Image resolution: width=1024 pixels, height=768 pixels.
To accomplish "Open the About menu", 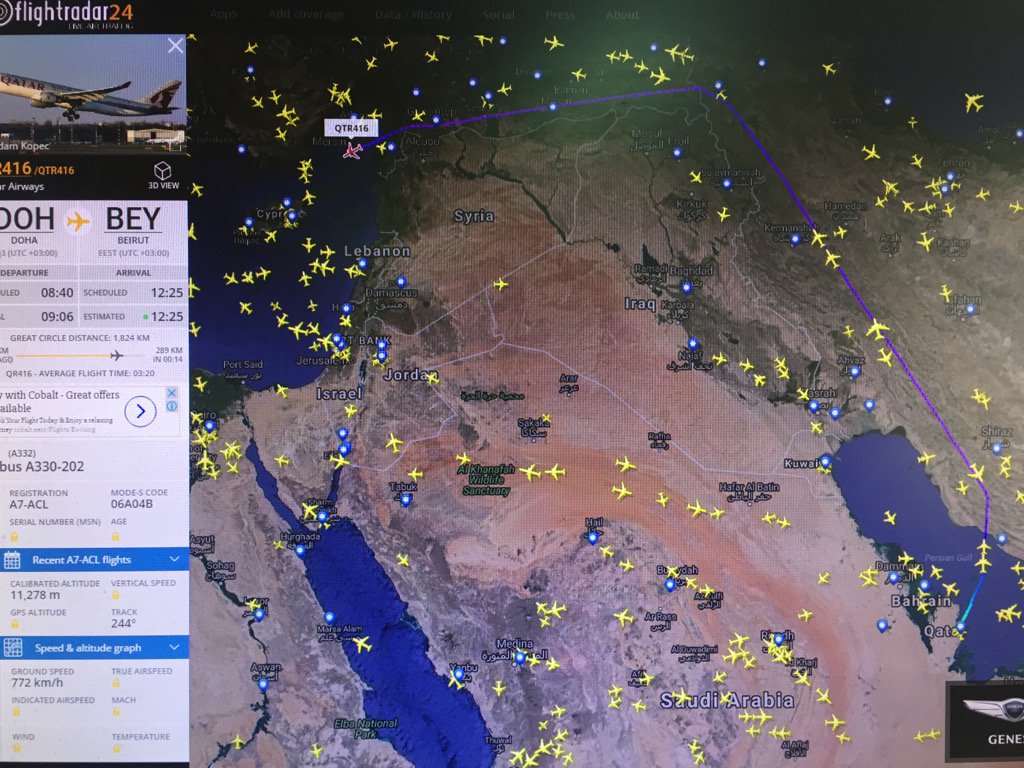I will [622, 14].
